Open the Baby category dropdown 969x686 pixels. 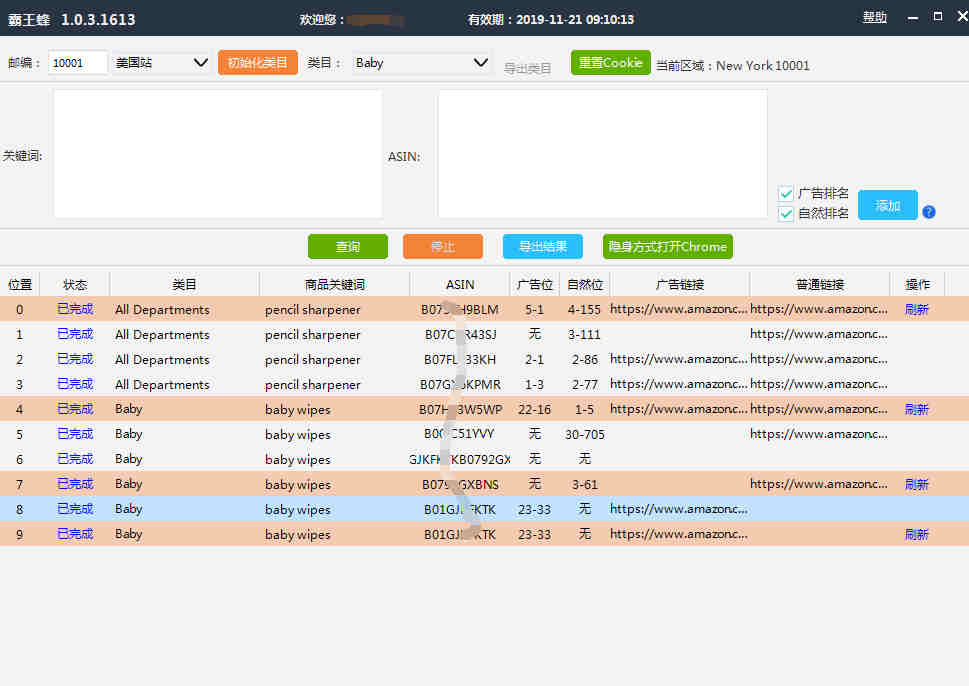pyautogui.click(x=422, y=62)
